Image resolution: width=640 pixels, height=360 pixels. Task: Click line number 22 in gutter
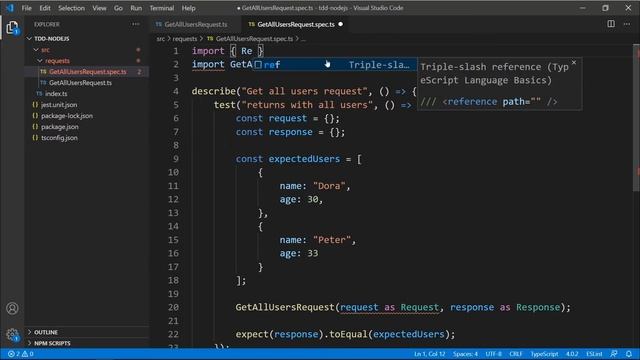[x=173, y=334]
